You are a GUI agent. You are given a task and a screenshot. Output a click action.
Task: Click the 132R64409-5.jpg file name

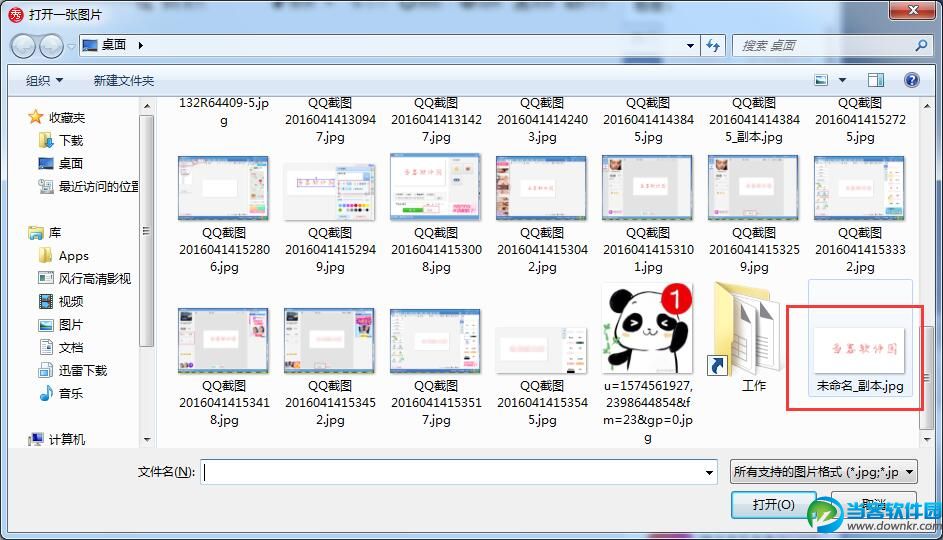click(224, 111)
